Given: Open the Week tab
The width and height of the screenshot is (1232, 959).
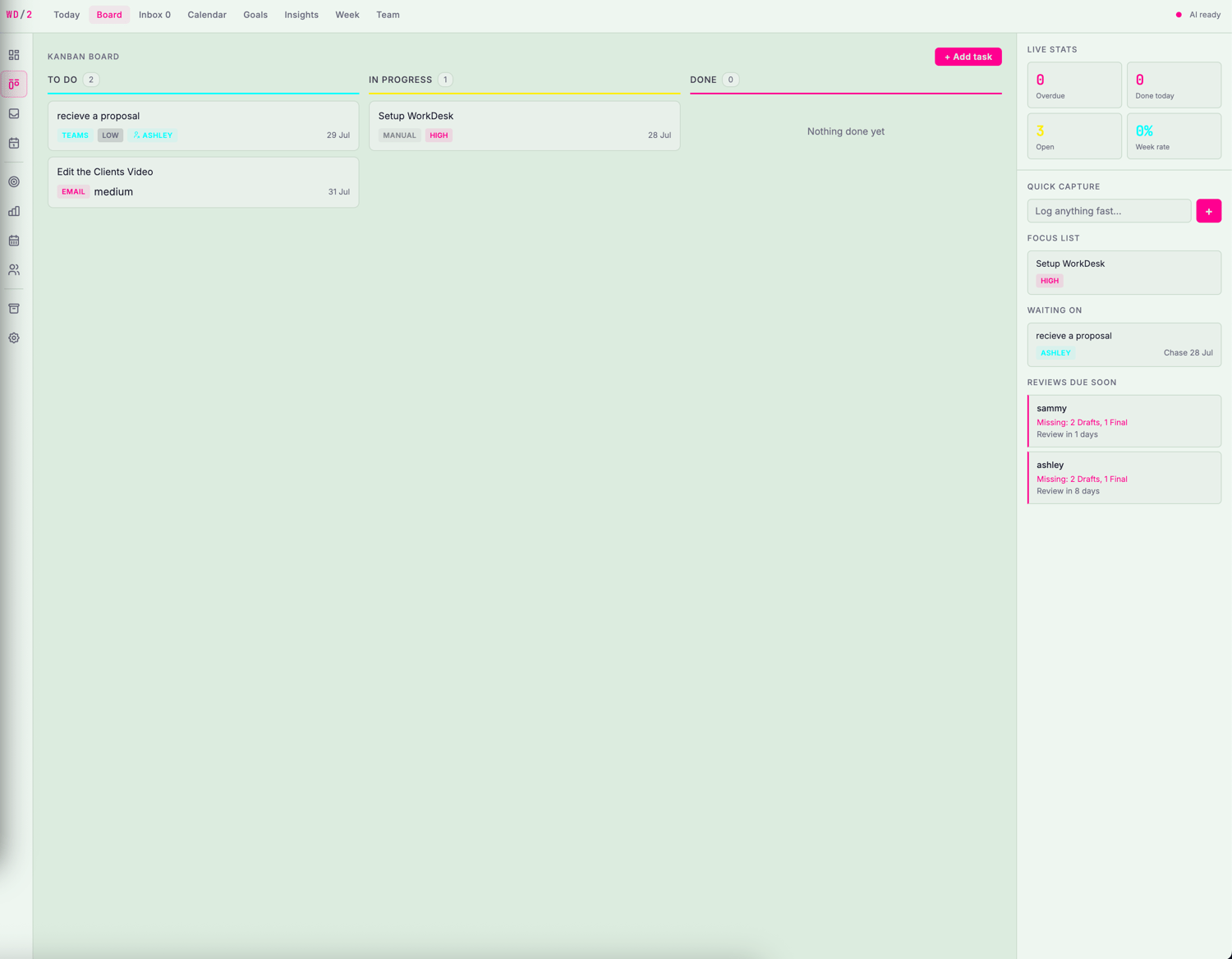Looking at the screenshot, I should pos(347,15).
